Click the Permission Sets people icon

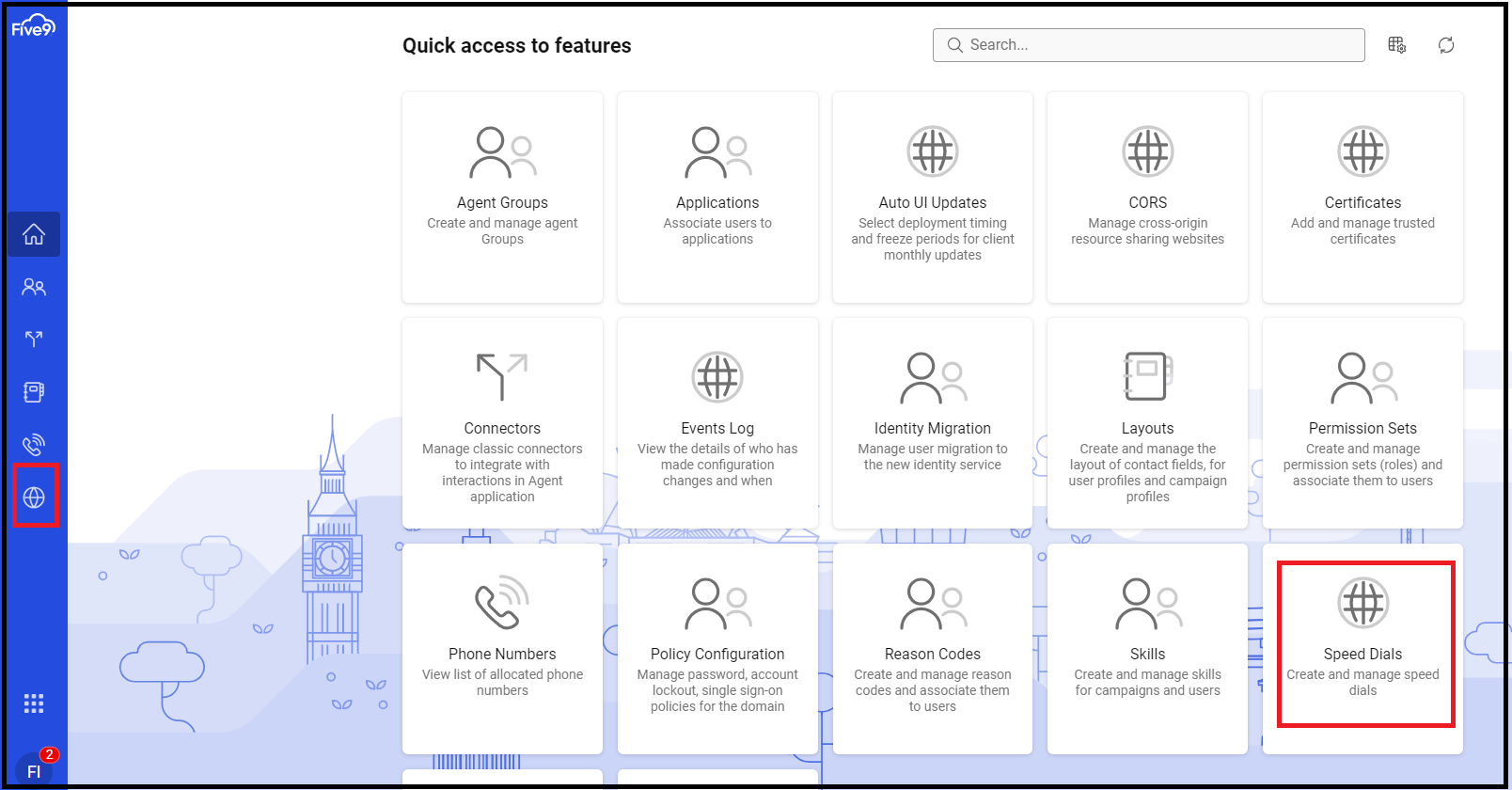click(1363, 378)
